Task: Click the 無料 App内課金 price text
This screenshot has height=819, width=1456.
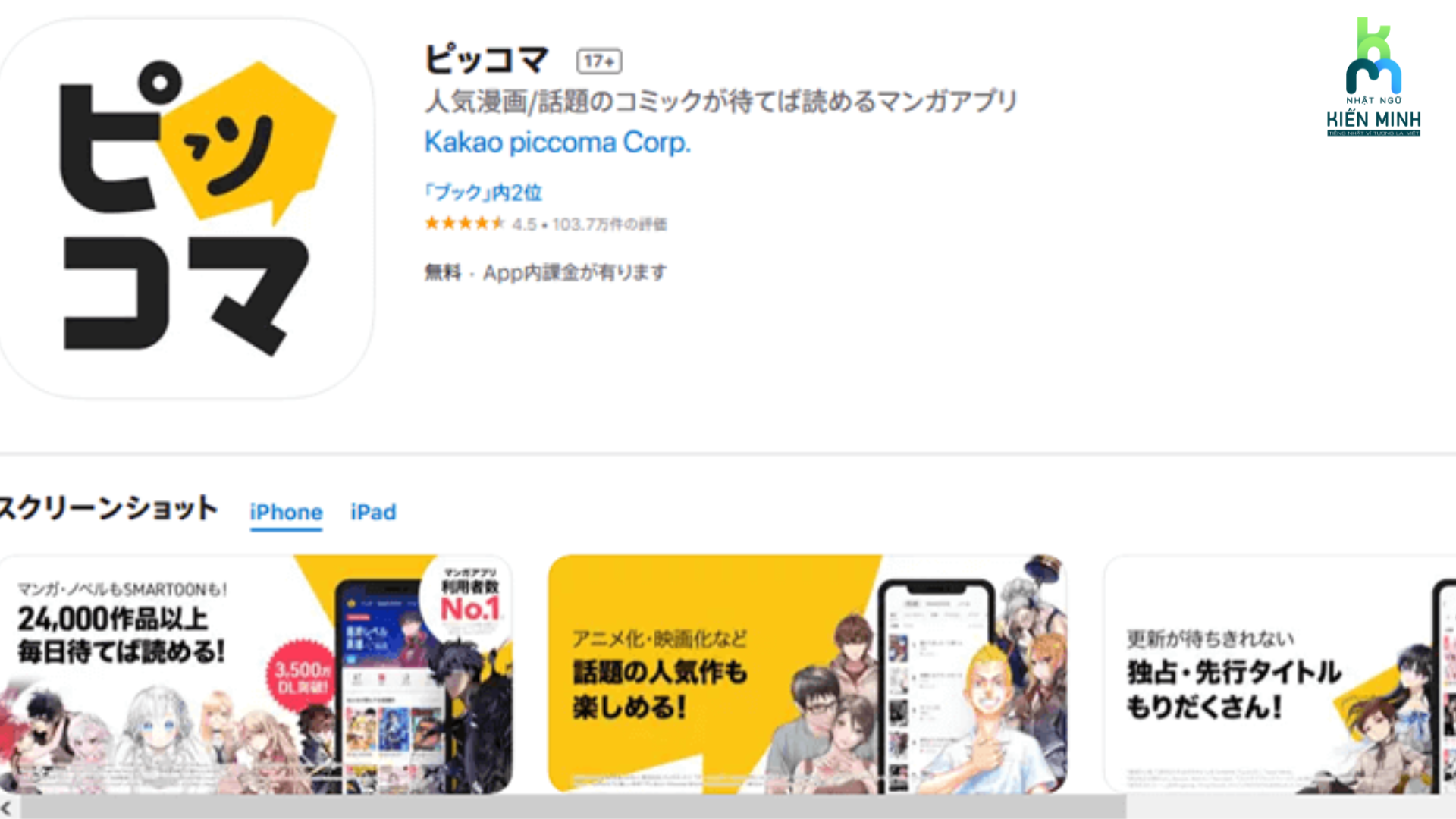Action: click(545, 272)
